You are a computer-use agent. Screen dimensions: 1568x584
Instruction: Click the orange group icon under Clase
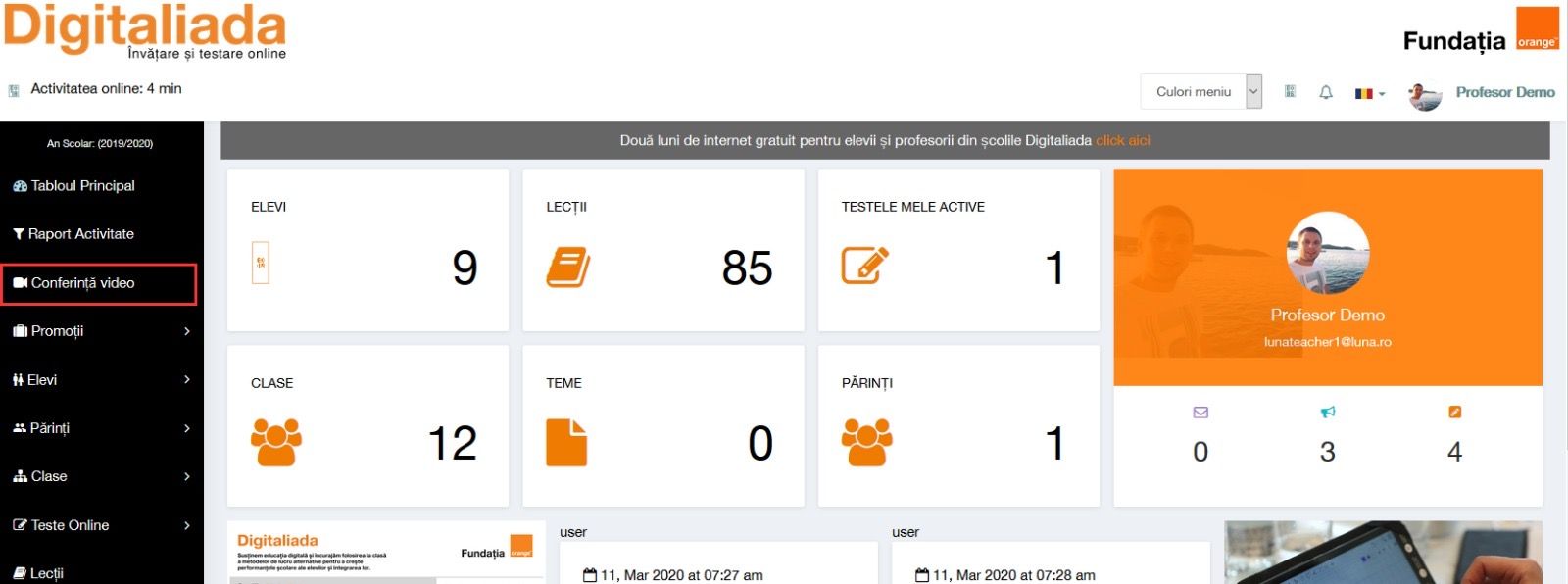[276, 442]
